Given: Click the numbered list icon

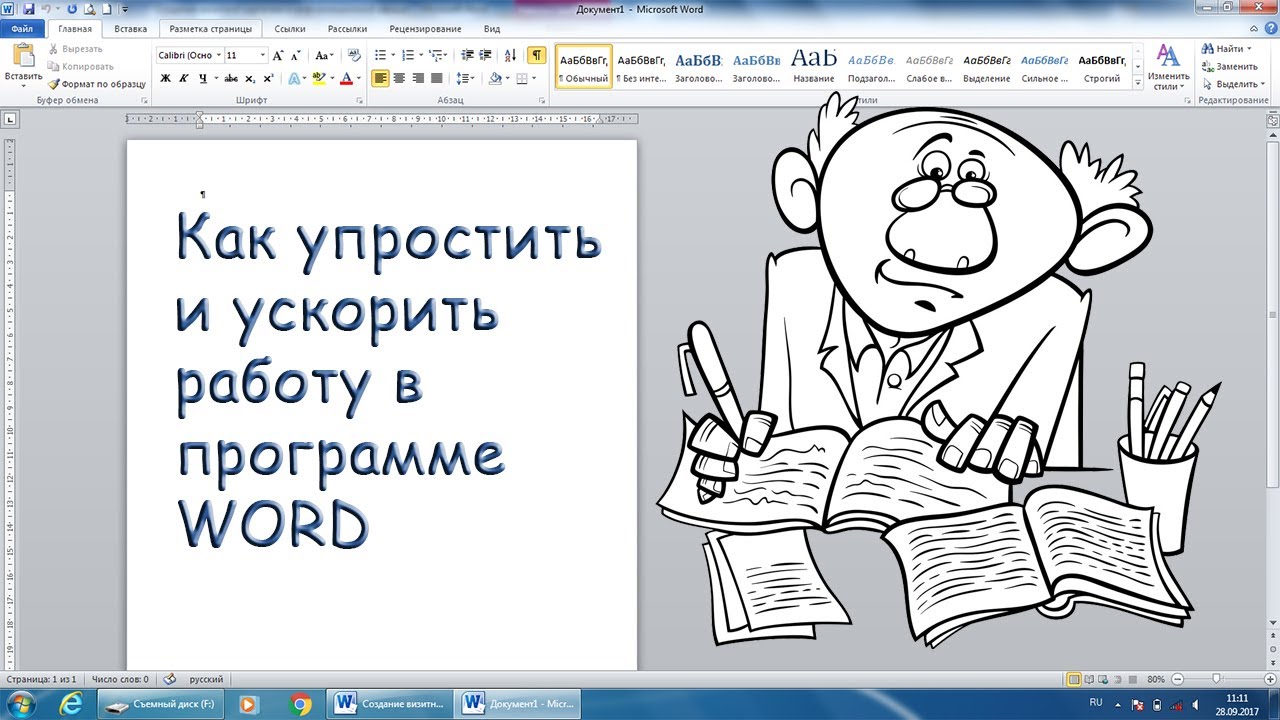Looking at the screenshot, I should pos(410,56).
